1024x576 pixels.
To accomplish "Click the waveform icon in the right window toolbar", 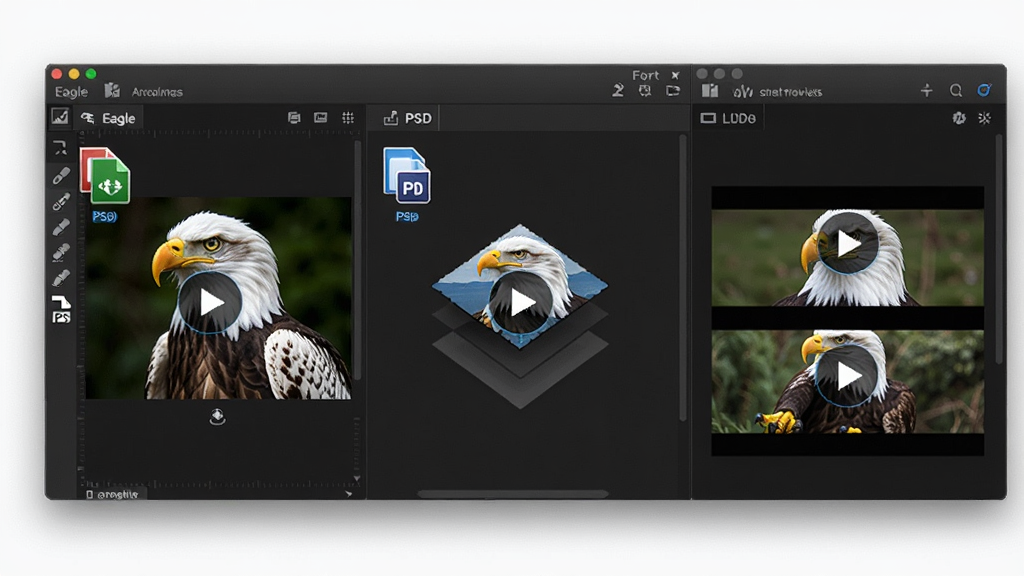I will point(743,92).
